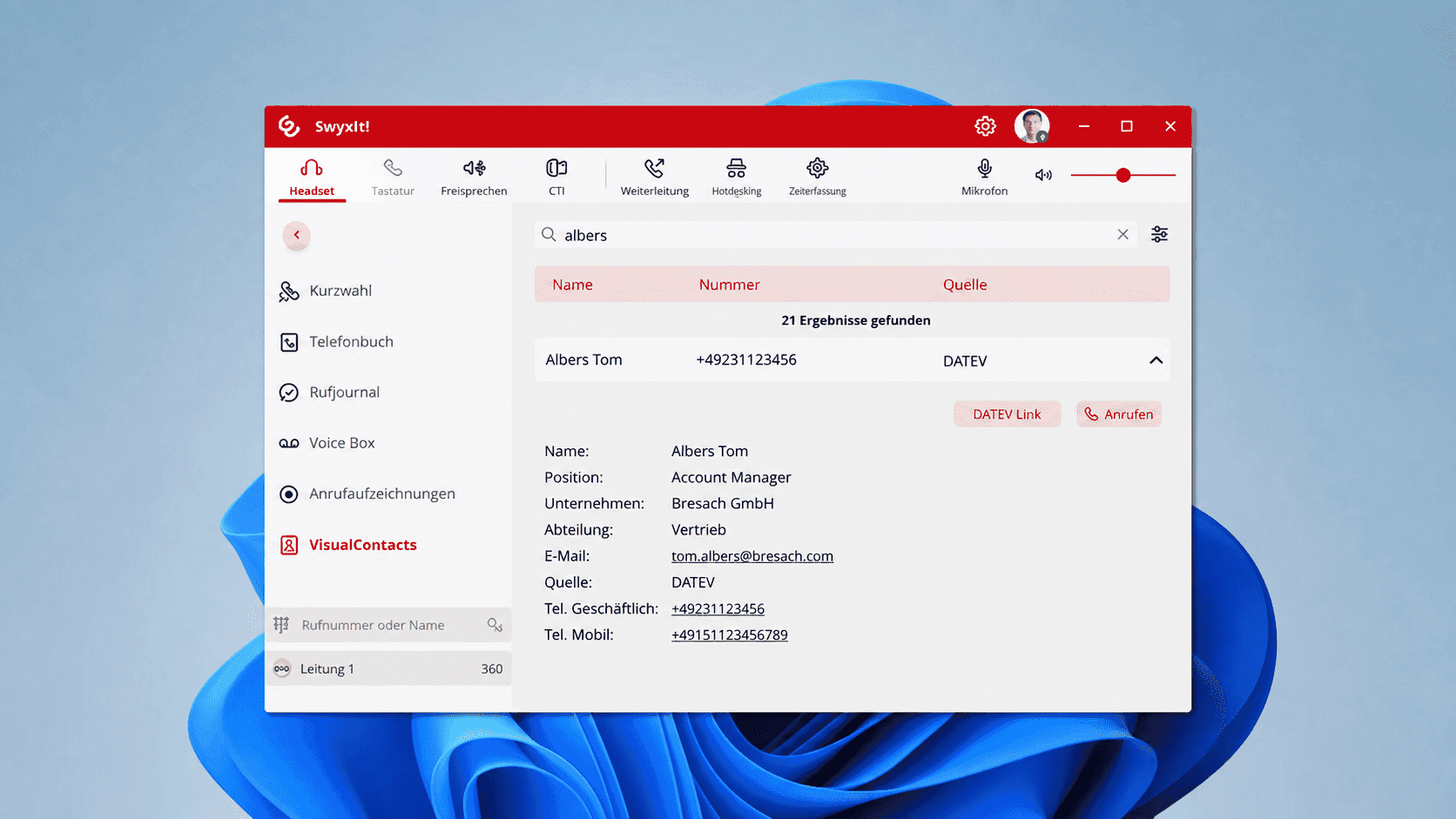Open email tom.albers@bresach.com
Screen dimensions: 1456x819
[x=752, y=556]
